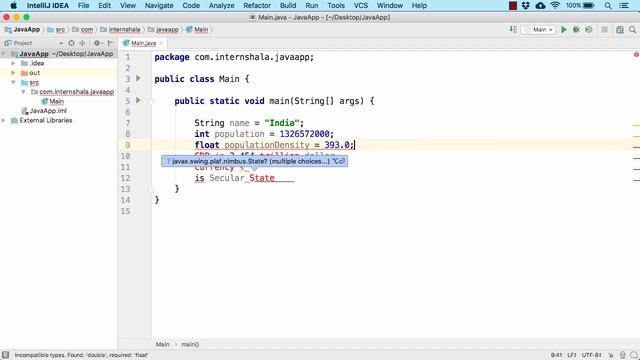Click the background tasks circle in status bar
The height and width of the screenshot is (360, 640).
(634, 355)
